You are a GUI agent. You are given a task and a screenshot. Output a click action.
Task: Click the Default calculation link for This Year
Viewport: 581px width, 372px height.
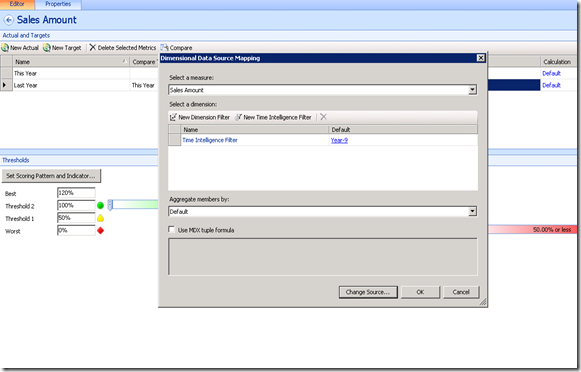[551, 73]
